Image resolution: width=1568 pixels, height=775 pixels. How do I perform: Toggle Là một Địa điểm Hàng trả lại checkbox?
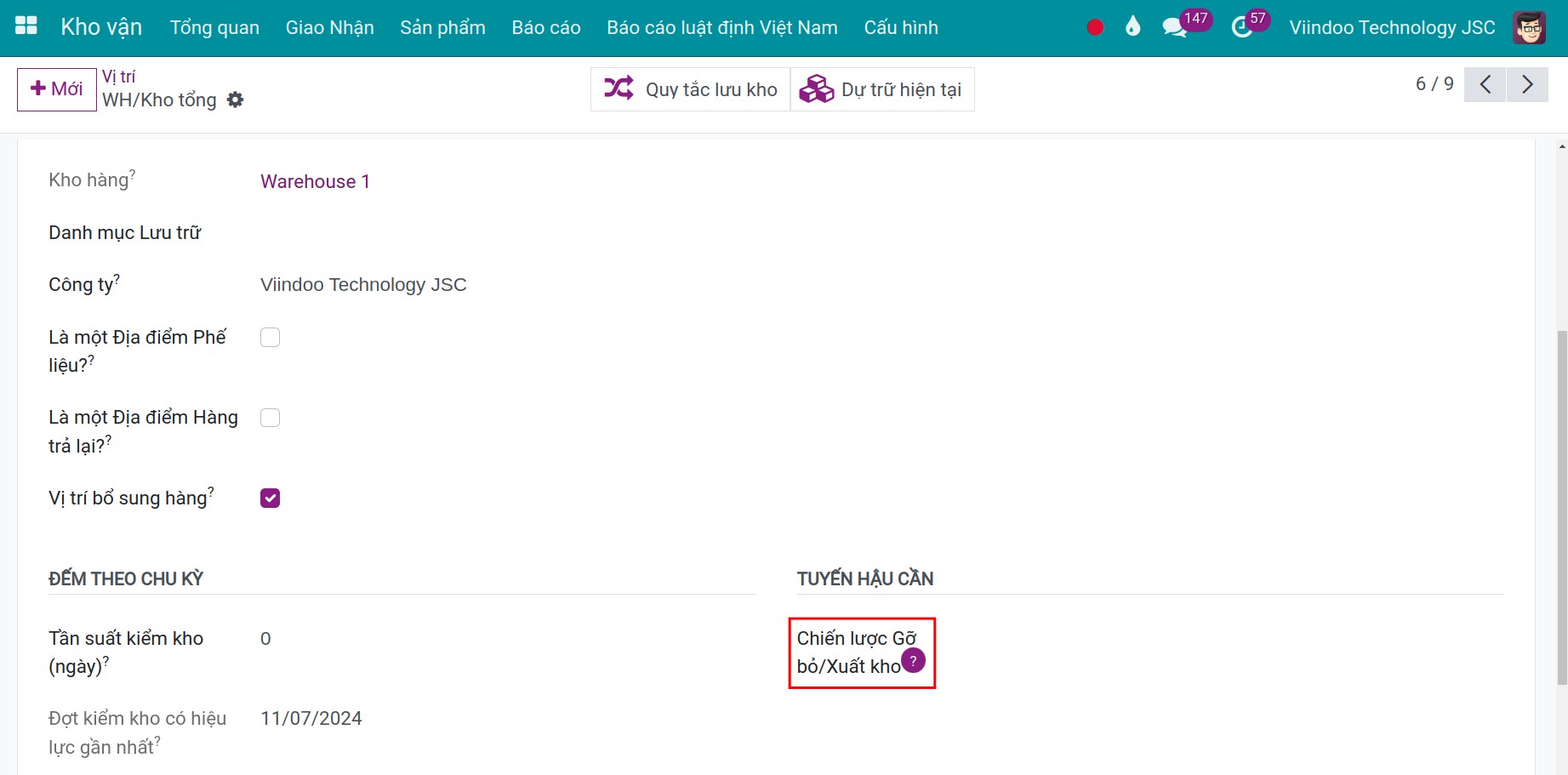pos(270,418)
